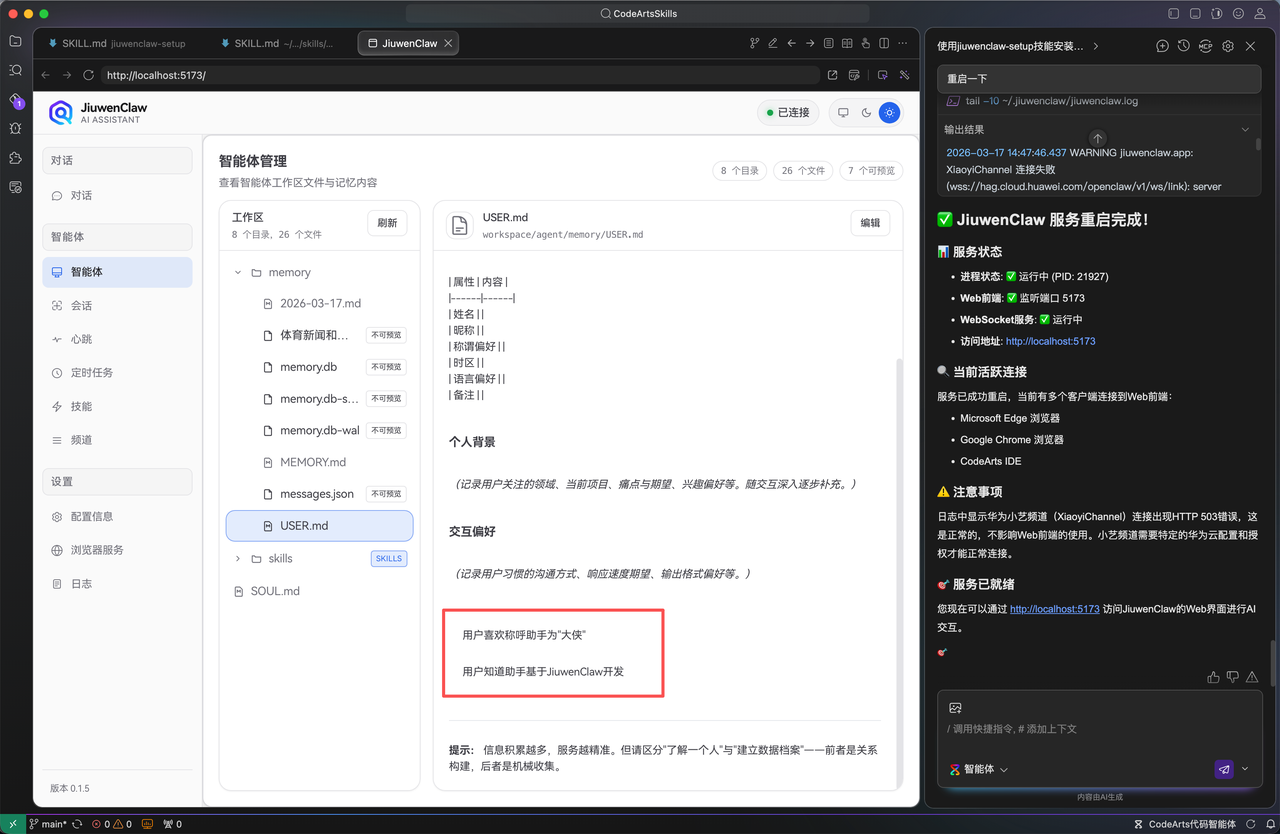This screenshot has width=1280, height=834.
Task: Open 日志 in the sidebar
Action: click(x=117, y=584)
